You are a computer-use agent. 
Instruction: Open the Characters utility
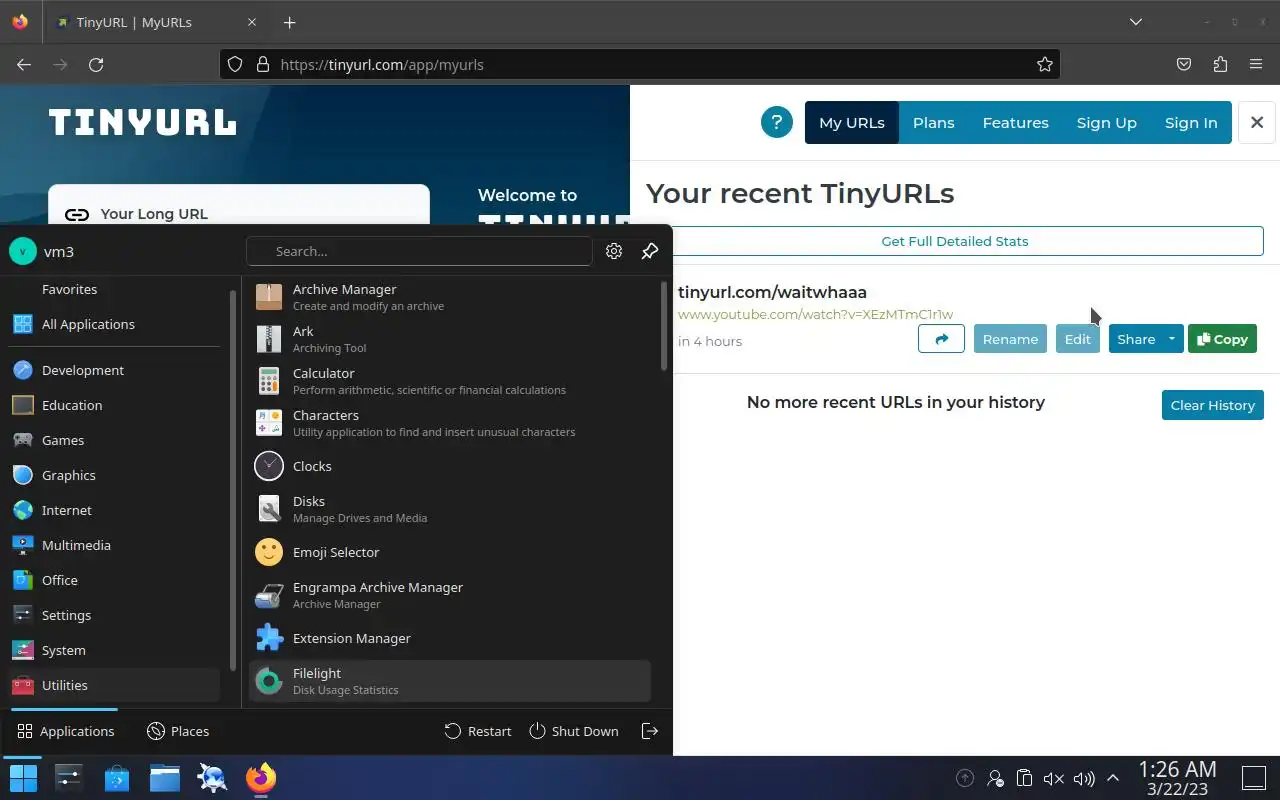tap(450, 423)
